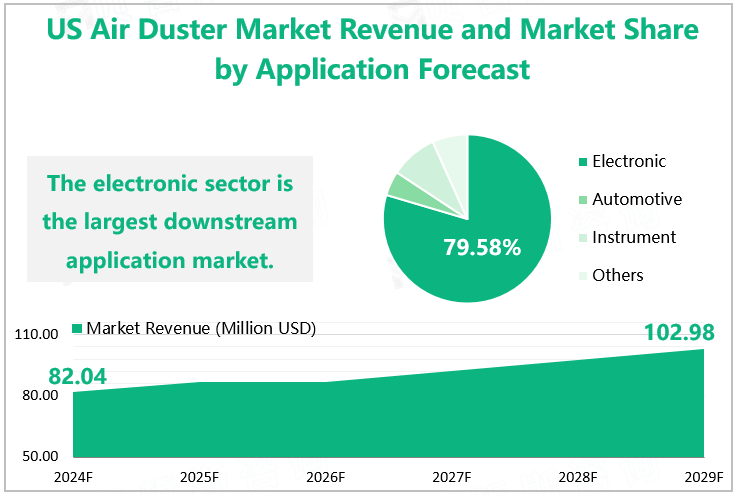
Task: Click the 79.58% pie label
Action: pos(482,247)
